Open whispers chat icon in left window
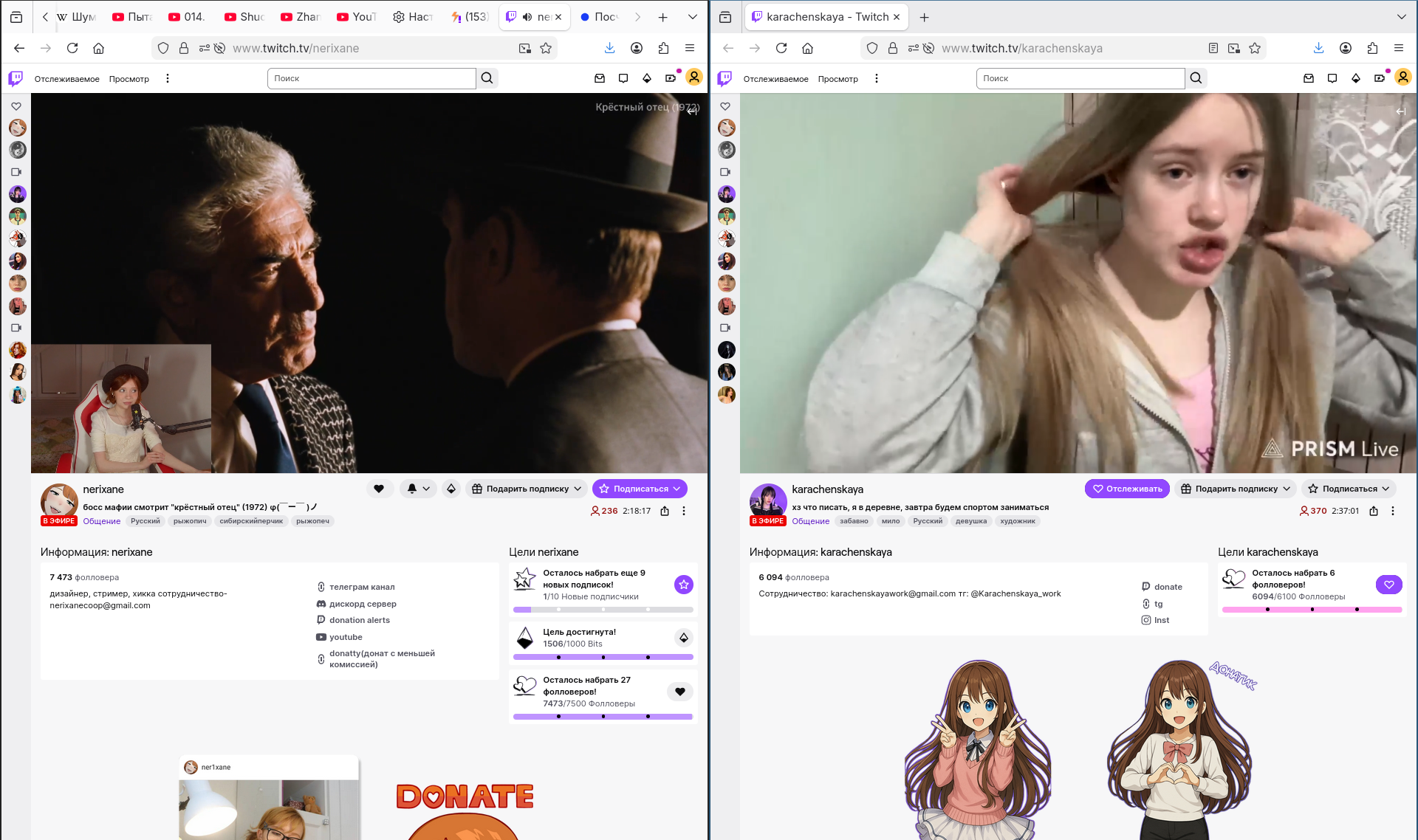The height and width of the screenshot is (840, 1418). (623, 78)
